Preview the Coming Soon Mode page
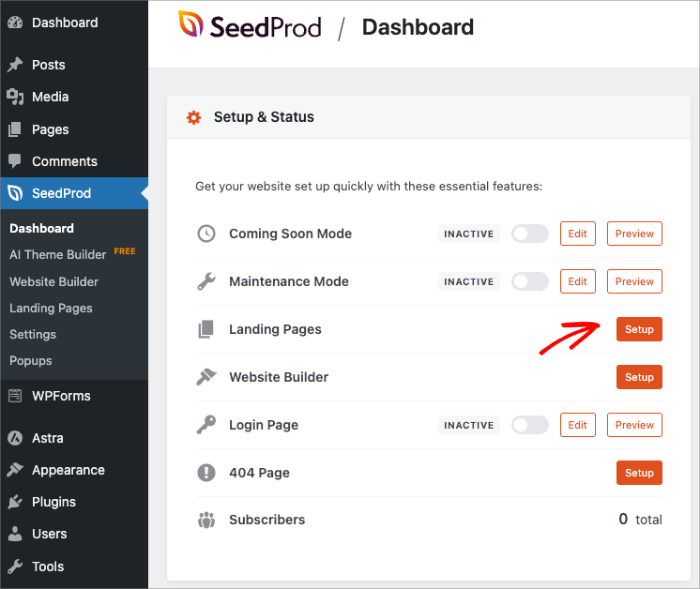700x589 pixels. [634, 234]
